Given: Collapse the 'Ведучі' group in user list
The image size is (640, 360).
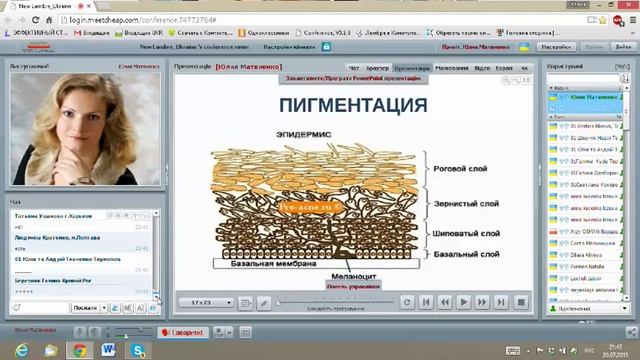Looking at the screenshot, I should (x=551, y=88).
